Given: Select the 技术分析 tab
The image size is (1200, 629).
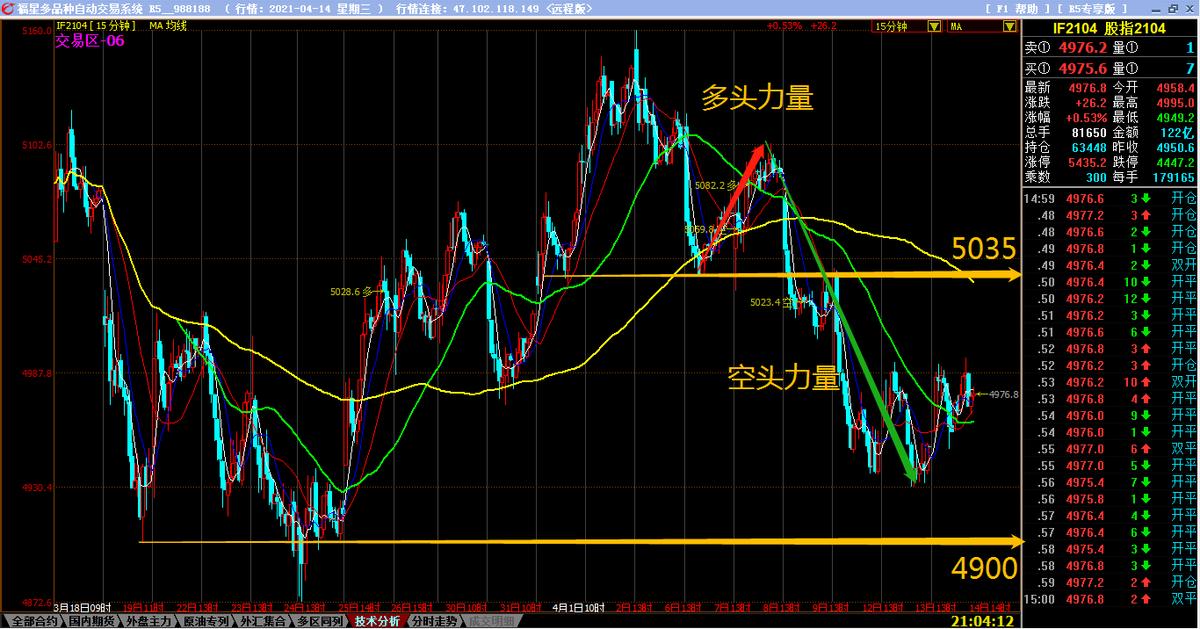Looking at the screenshot, I should click(x=380, y=621).
